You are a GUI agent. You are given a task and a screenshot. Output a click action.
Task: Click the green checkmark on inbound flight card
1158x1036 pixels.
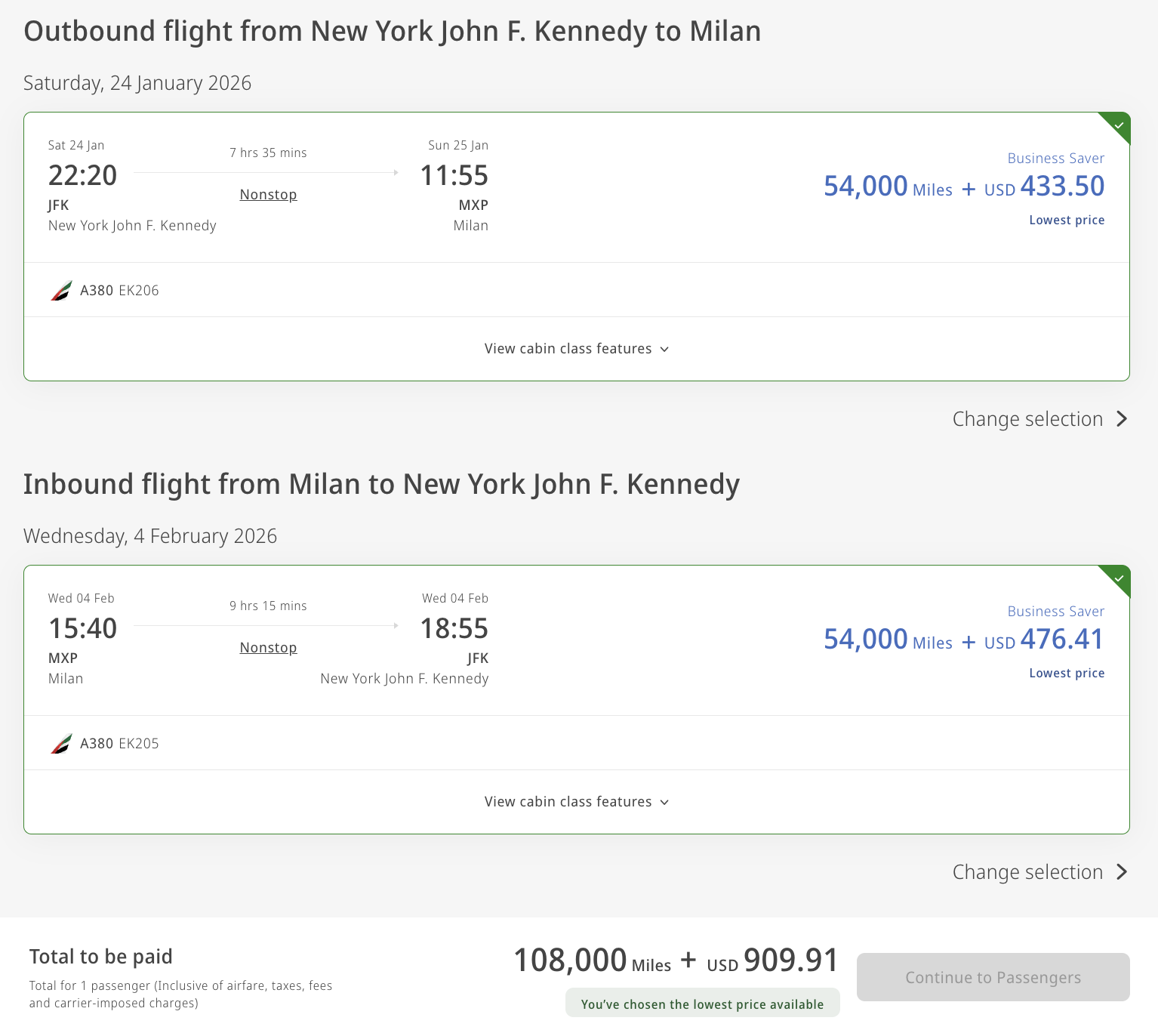click(1119, 578)
